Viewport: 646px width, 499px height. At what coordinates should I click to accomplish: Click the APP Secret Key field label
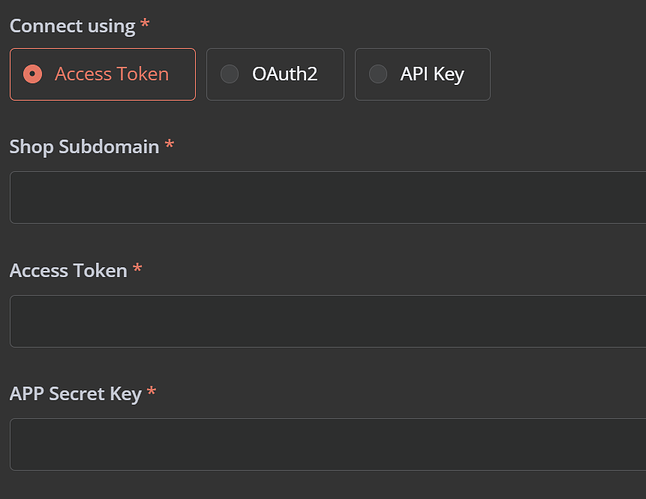[75, 394]
